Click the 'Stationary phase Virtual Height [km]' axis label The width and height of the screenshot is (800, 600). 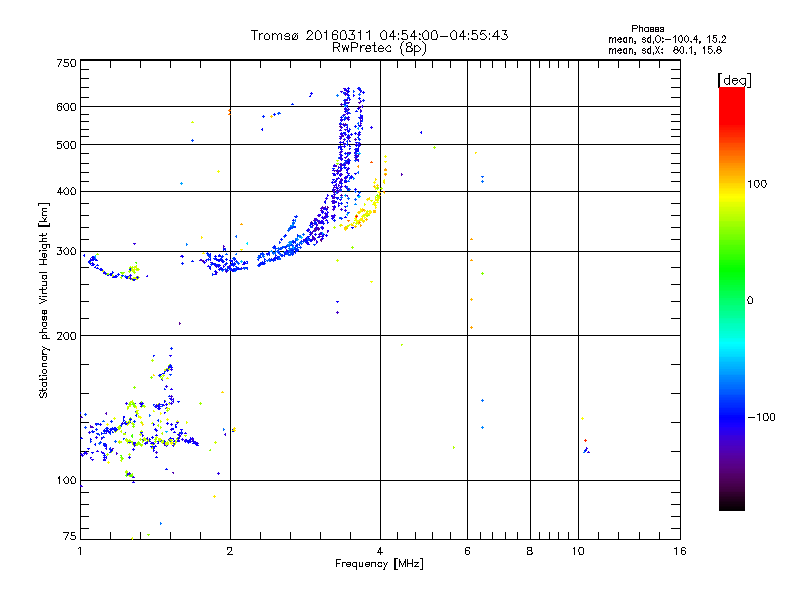tap(44, 301)
